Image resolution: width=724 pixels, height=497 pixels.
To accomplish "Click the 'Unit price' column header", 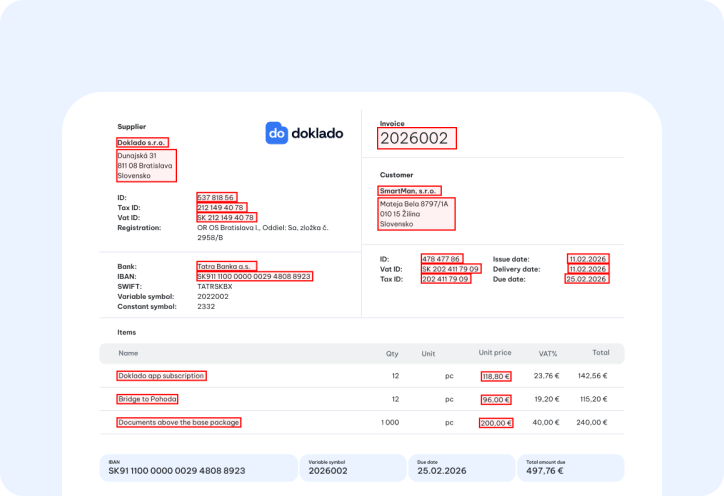I will [x=495, y=352].
